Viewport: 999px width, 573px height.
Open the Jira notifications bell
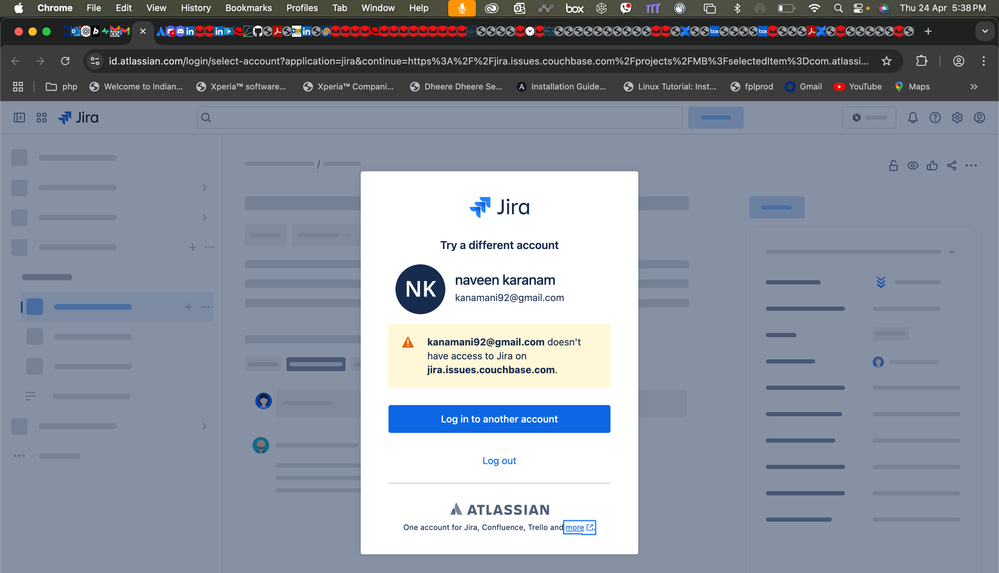912,117
